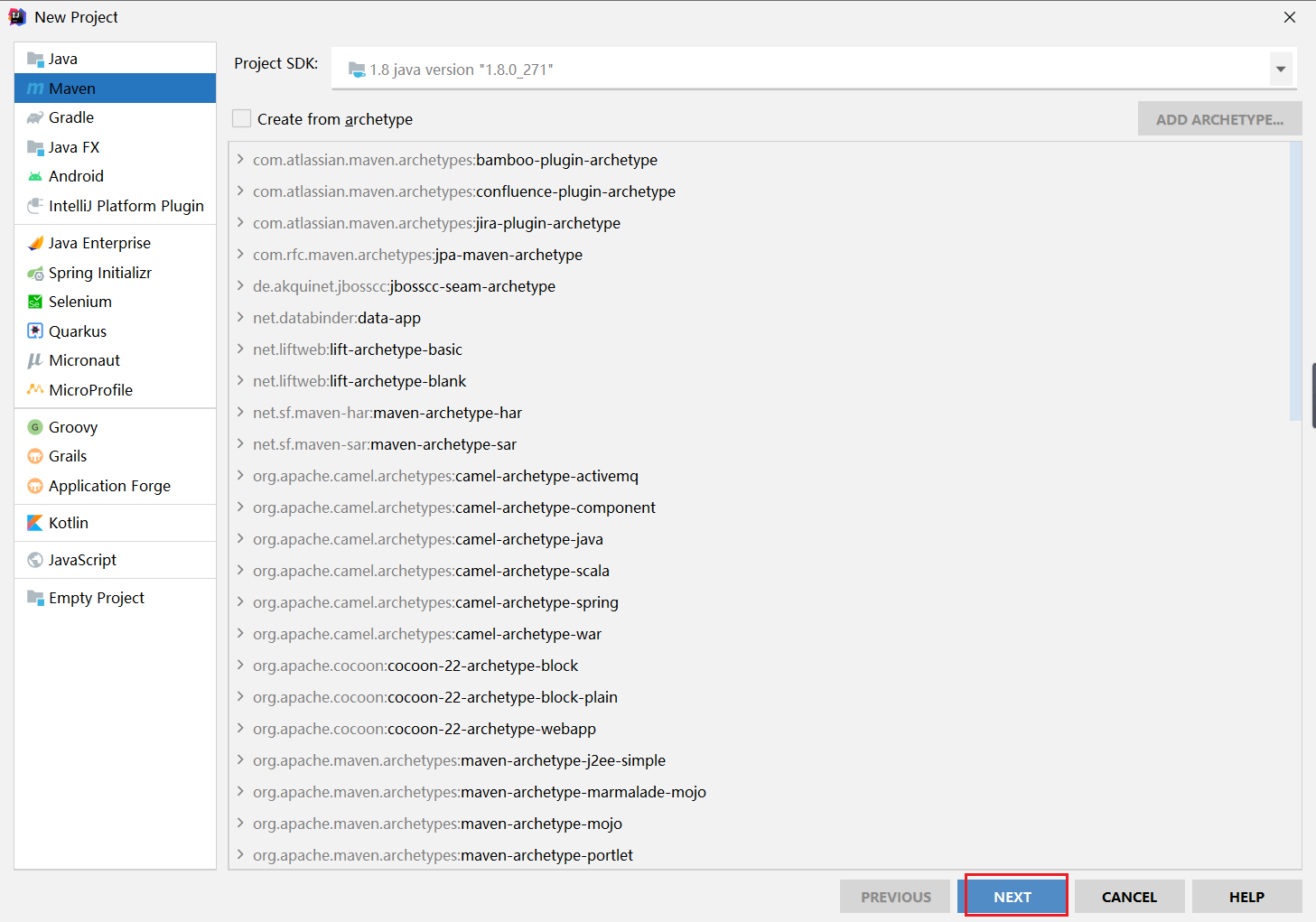Image resolution: width=1316 pixels, height=922 pixels.
Task: Click the Gradle elephant icon
Action: point(35,118)
